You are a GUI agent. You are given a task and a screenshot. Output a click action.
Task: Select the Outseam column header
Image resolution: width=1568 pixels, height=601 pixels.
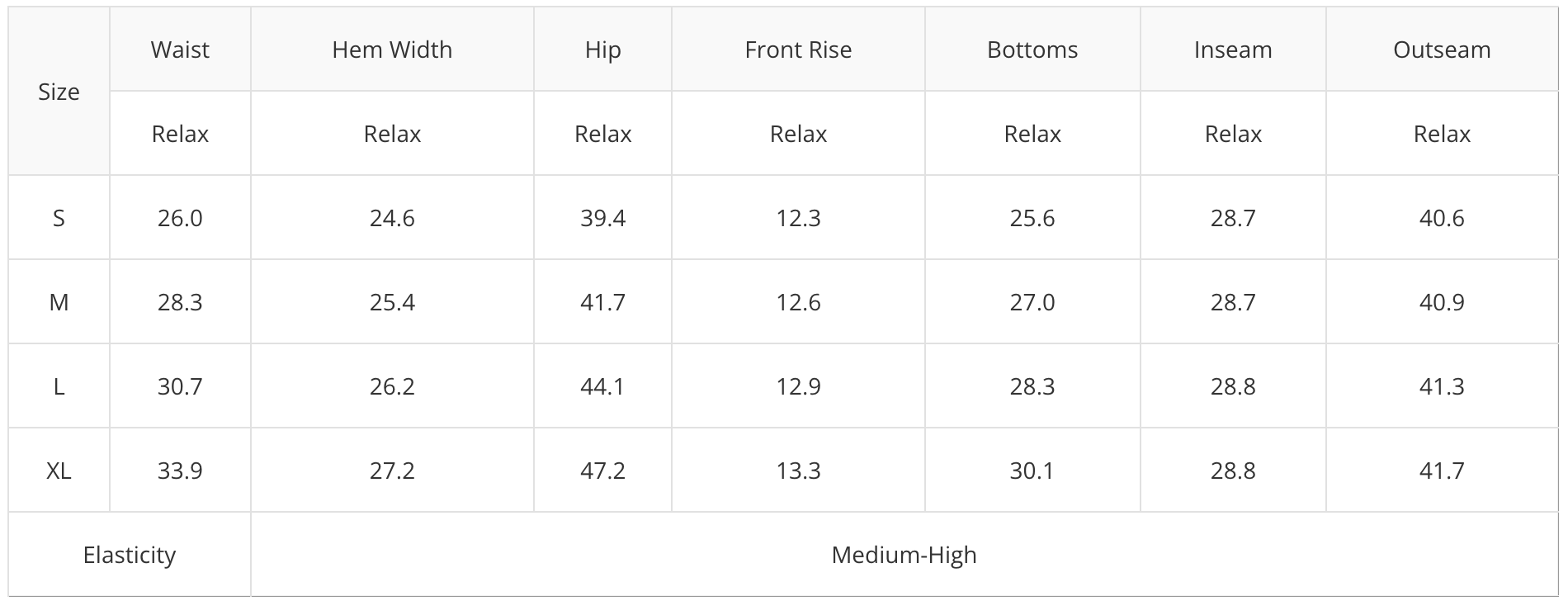point(1442,50)
